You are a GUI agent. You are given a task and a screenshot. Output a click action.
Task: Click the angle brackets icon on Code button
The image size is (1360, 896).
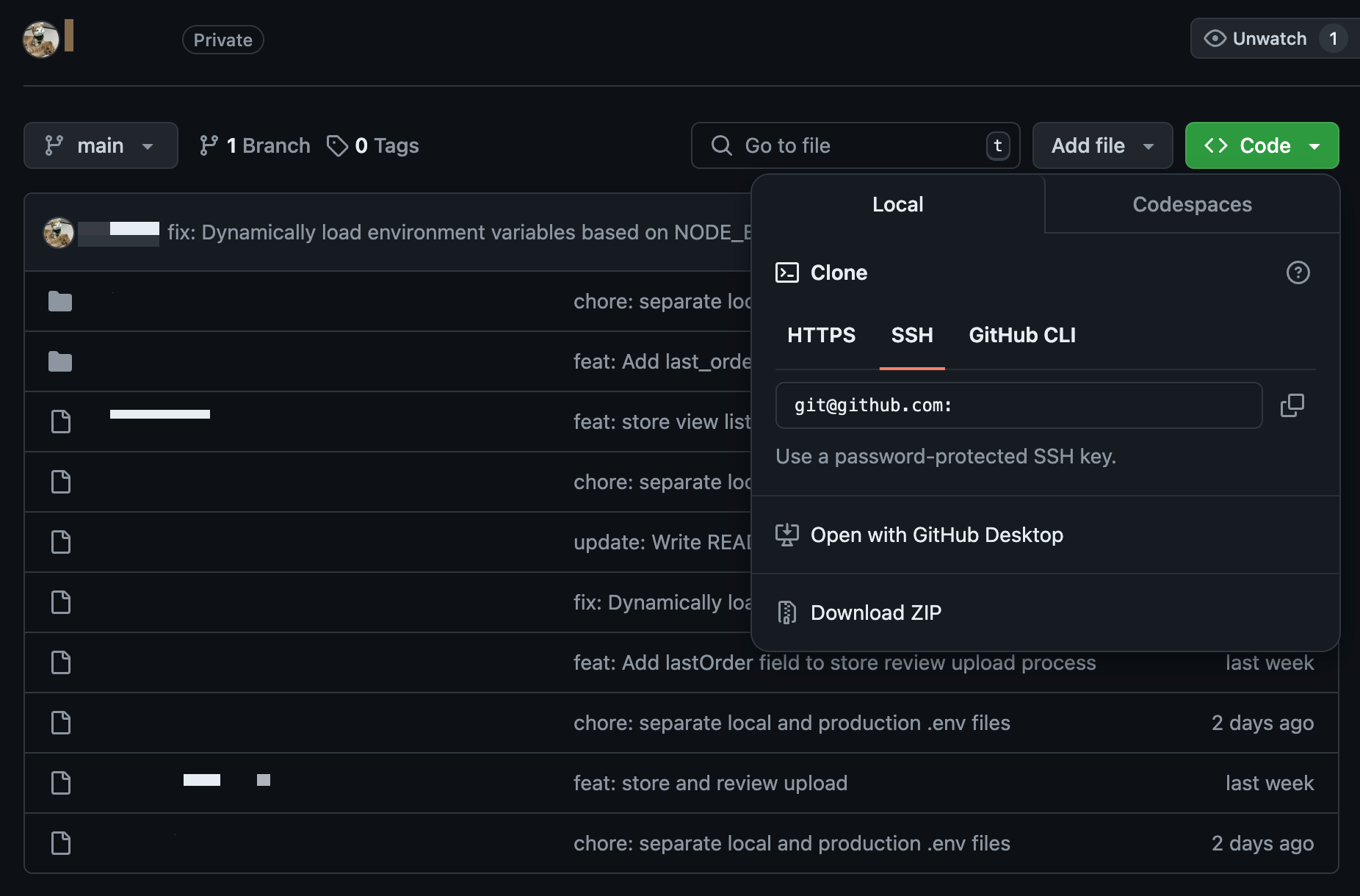pos(1216,145)
